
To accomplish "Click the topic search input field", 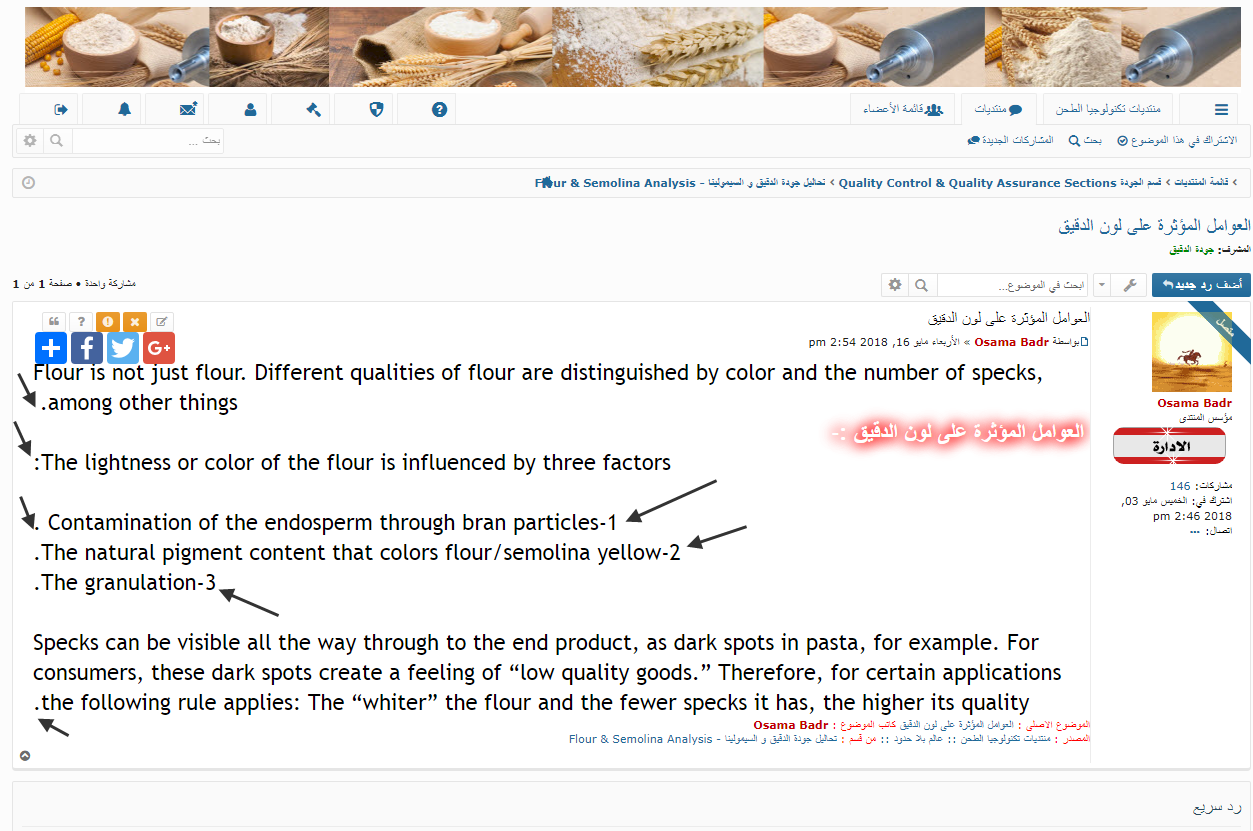I will click(x=1011, y=285).
